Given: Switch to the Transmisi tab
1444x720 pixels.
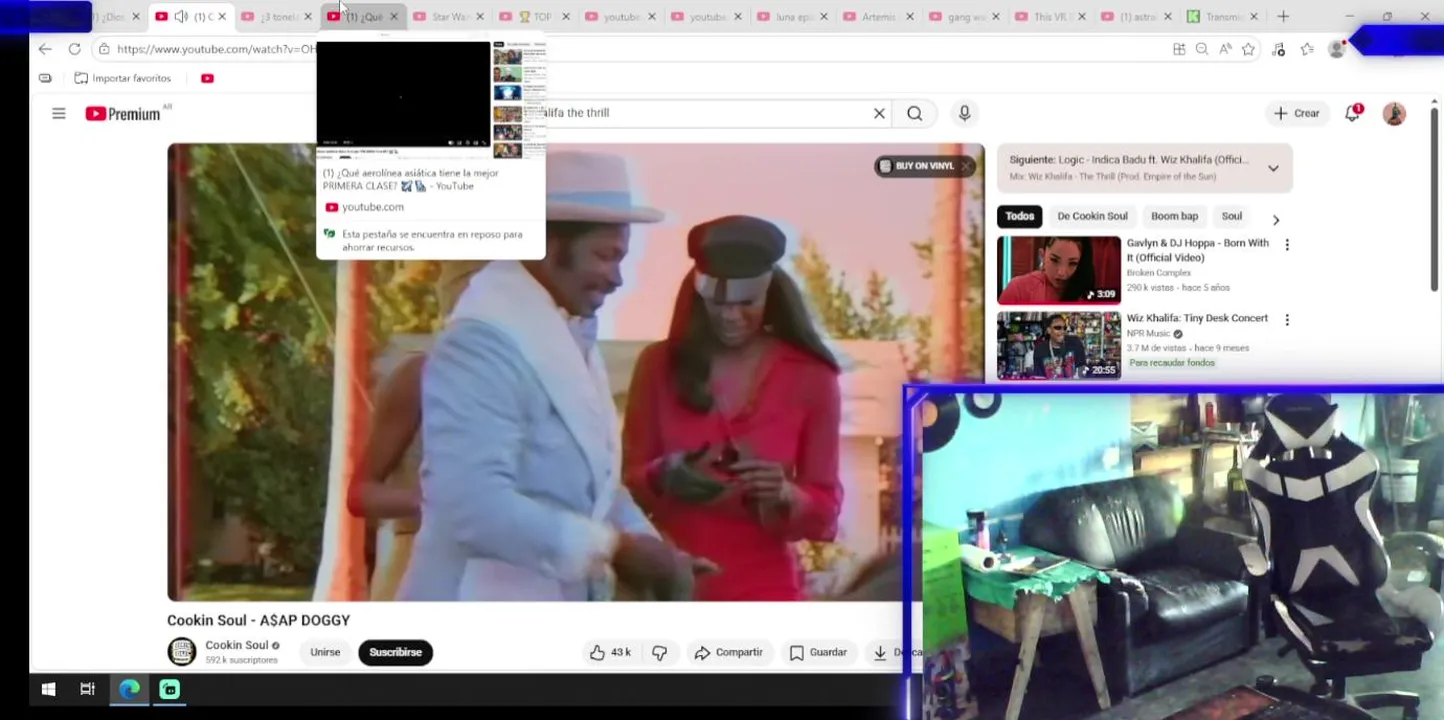Looking at the screenshot, I should click(1224, 16).
